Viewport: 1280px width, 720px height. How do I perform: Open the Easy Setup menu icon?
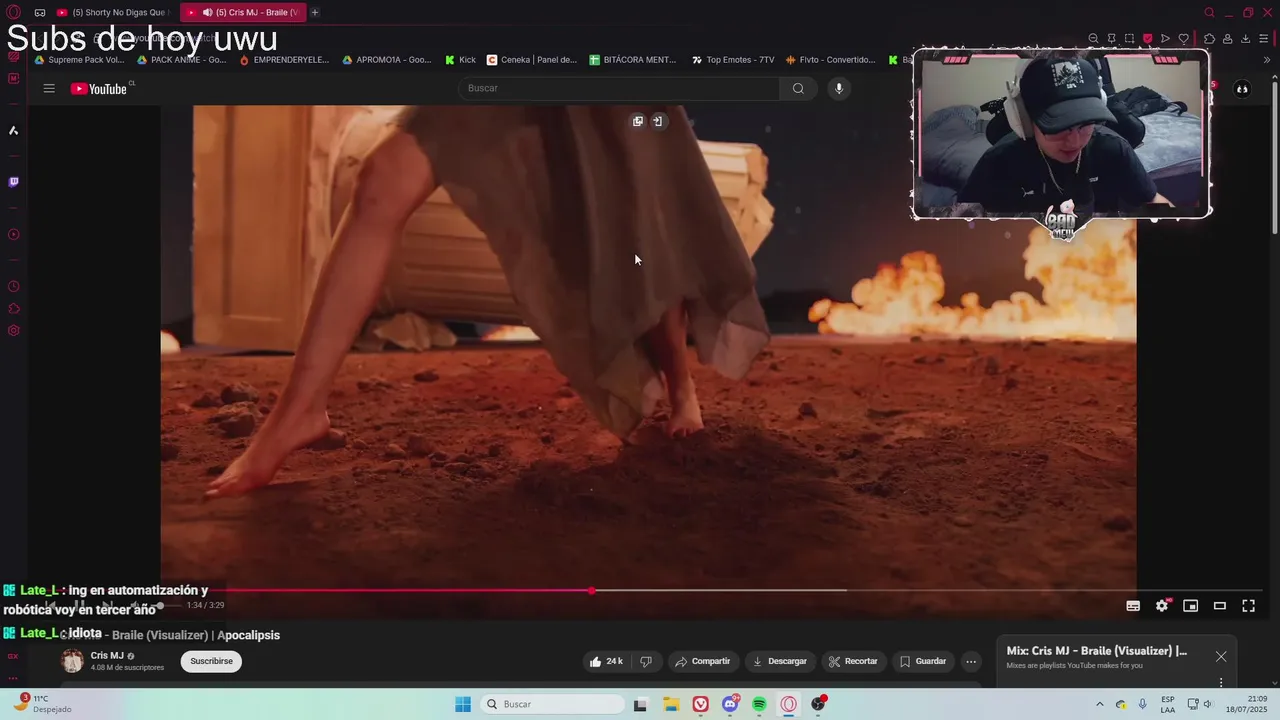pyautogui.click(x=1265, y=39)
